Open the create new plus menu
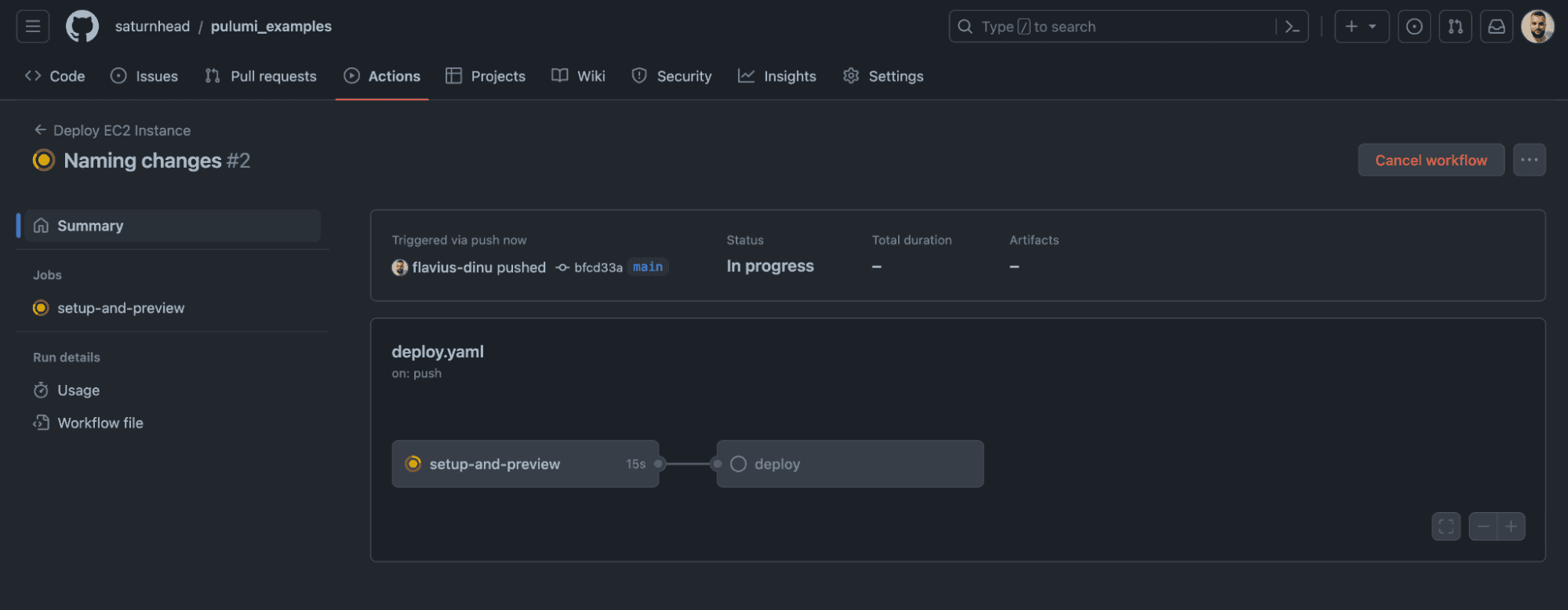This screenshot has height=610, width=1568. (1362, 27)
